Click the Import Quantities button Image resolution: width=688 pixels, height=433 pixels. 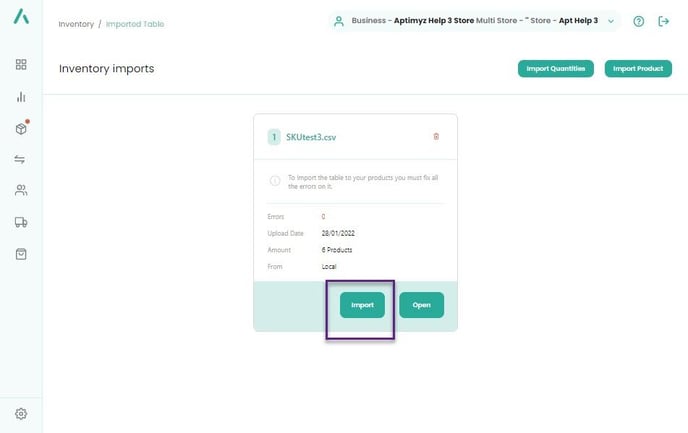555,68
